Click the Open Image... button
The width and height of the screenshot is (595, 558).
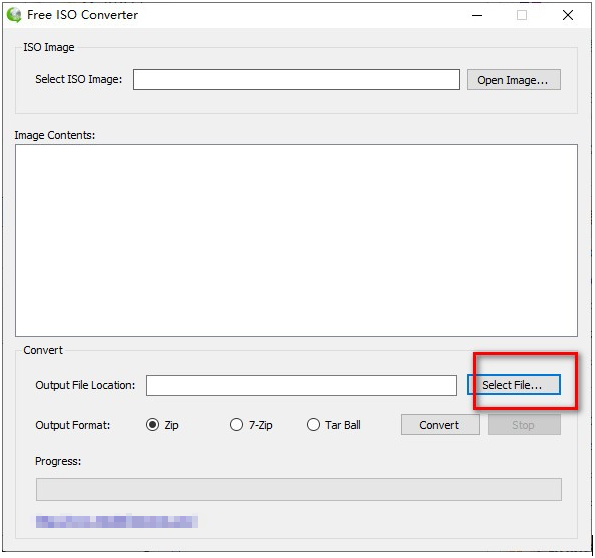513,80
